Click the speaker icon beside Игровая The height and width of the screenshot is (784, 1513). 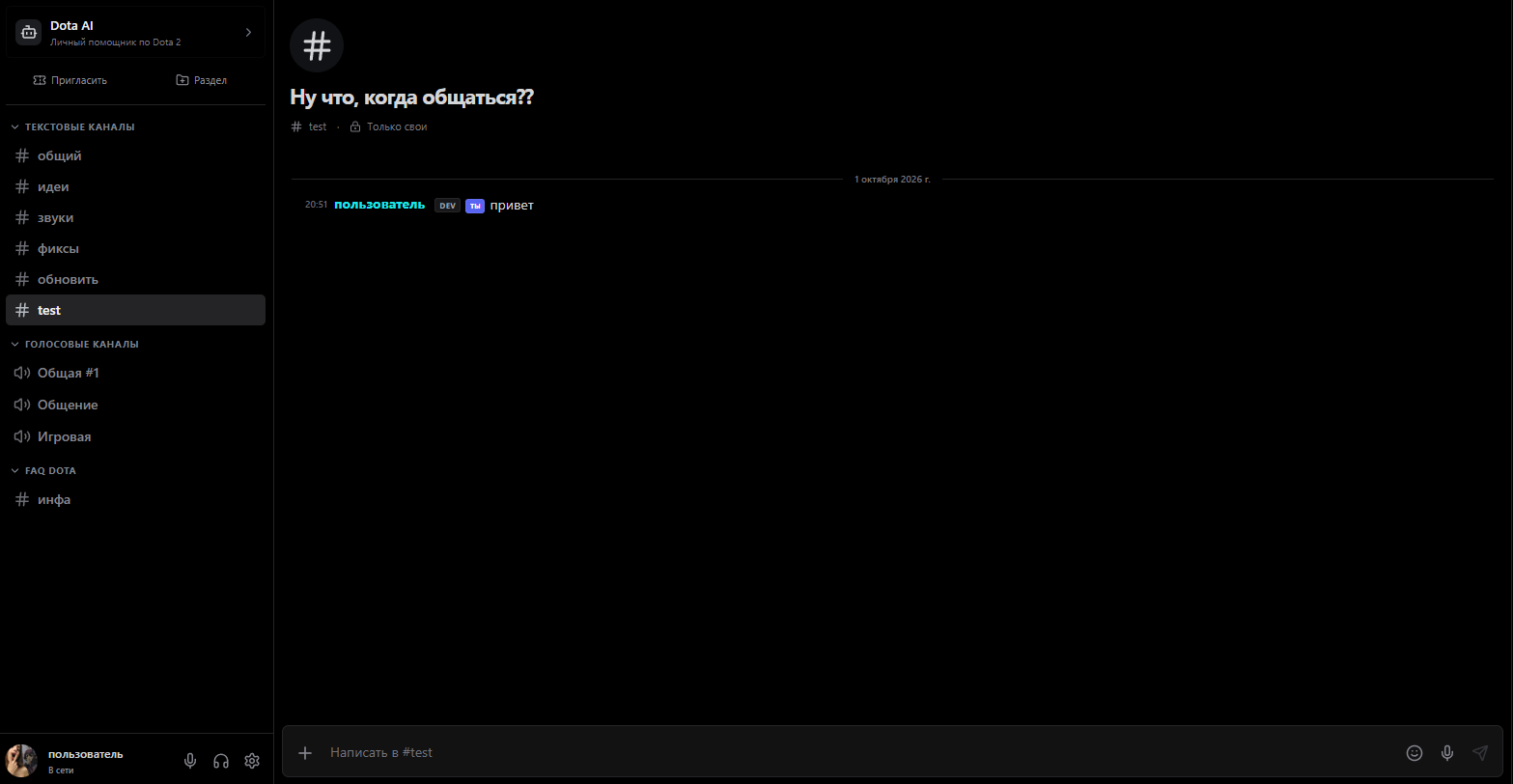pos(22,436)
